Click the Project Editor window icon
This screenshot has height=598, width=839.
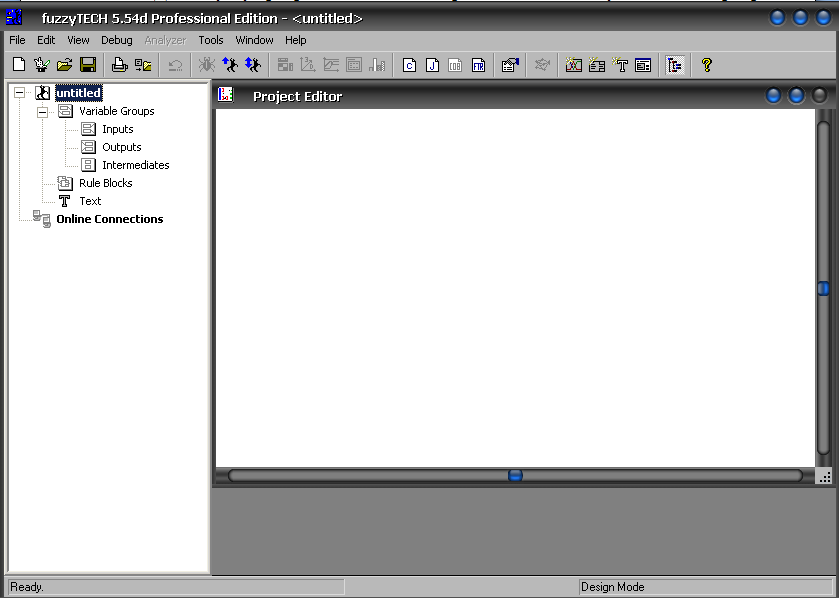[x=226, y=95]
